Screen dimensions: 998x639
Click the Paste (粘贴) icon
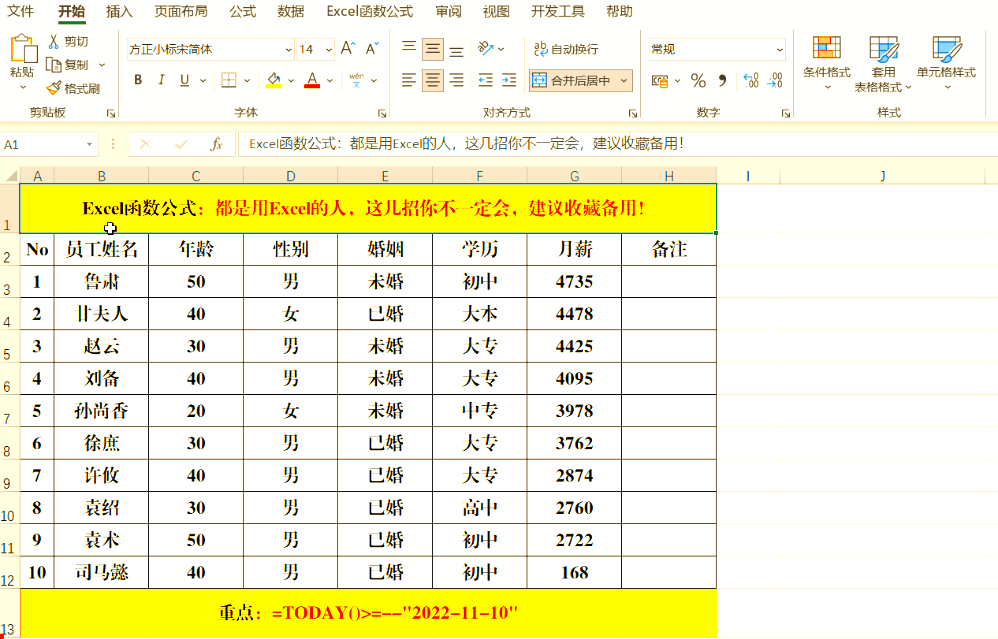click(x=23, y=50)
